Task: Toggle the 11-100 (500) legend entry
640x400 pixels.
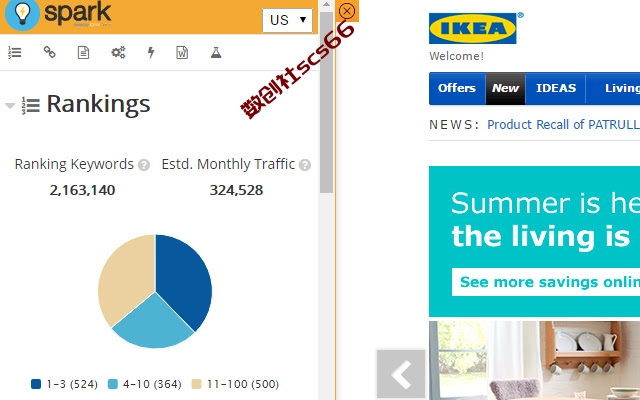Action: point(236,384)
